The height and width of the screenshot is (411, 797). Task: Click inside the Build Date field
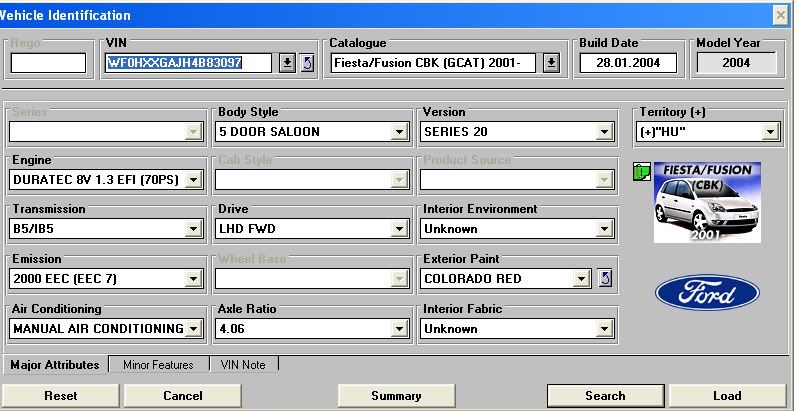click(x=627, y=63)
